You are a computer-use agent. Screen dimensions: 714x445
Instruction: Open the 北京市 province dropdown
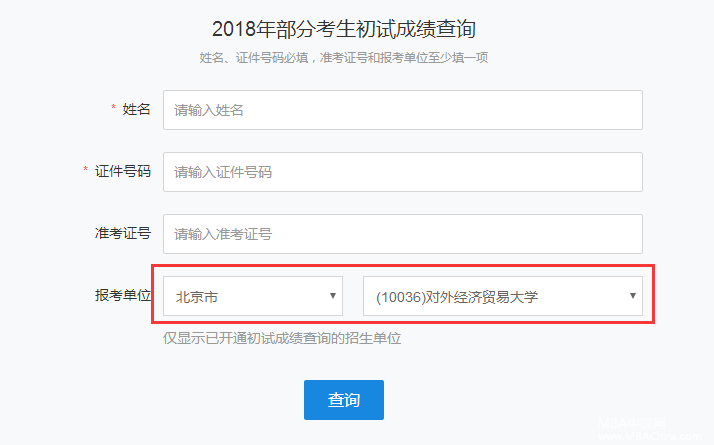pos(252,296)
